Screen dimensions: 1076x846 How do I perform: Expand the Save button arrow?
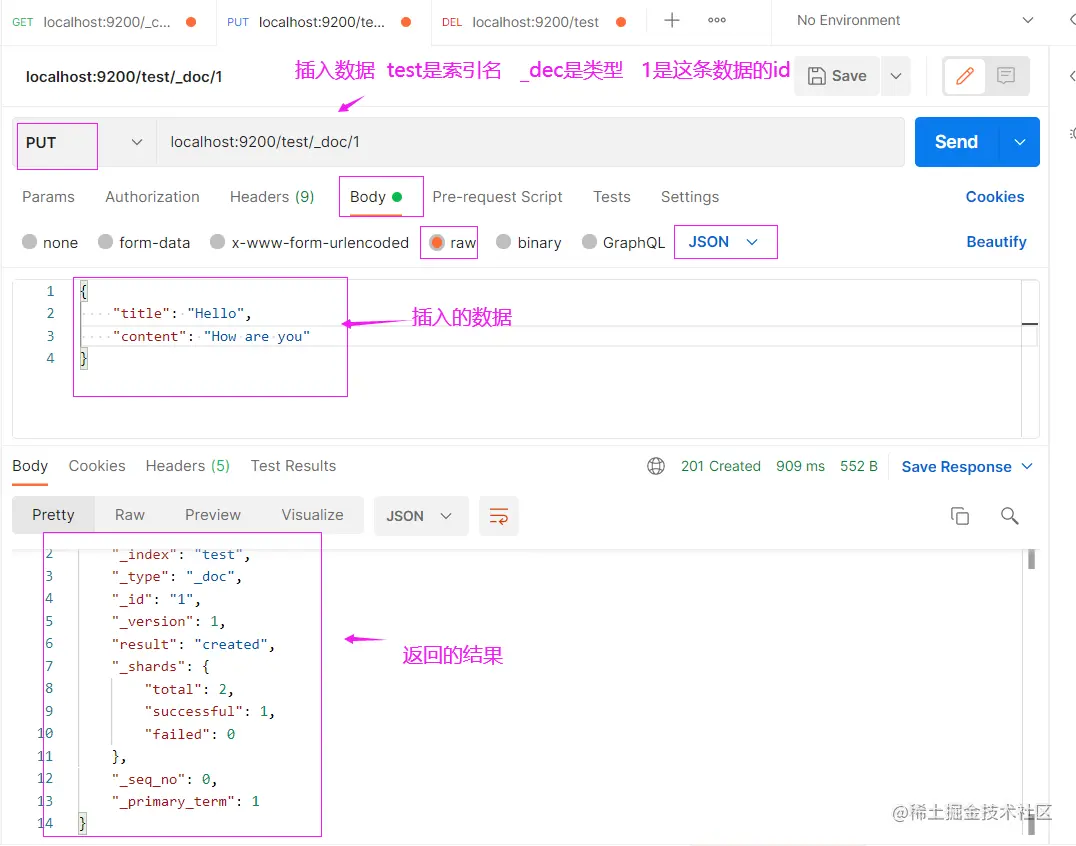point(896,75)
